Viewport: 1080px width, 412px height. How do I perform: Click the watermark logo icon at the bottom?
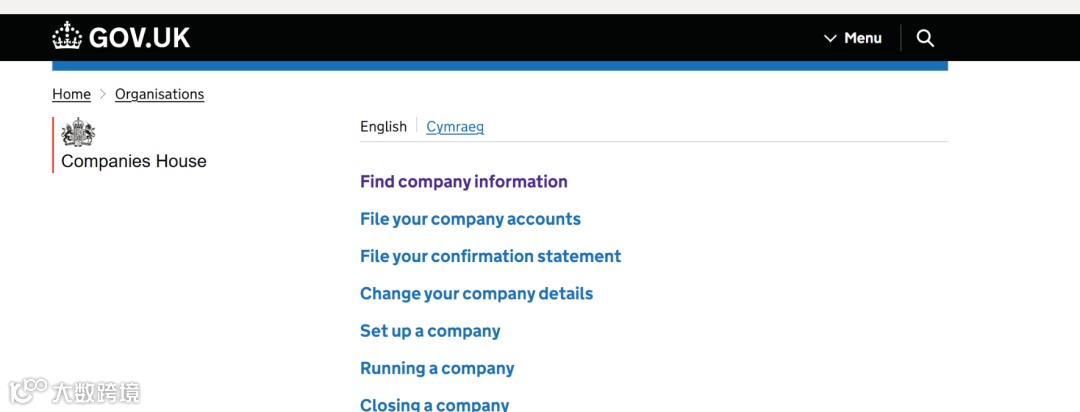[x=27, y=391]
